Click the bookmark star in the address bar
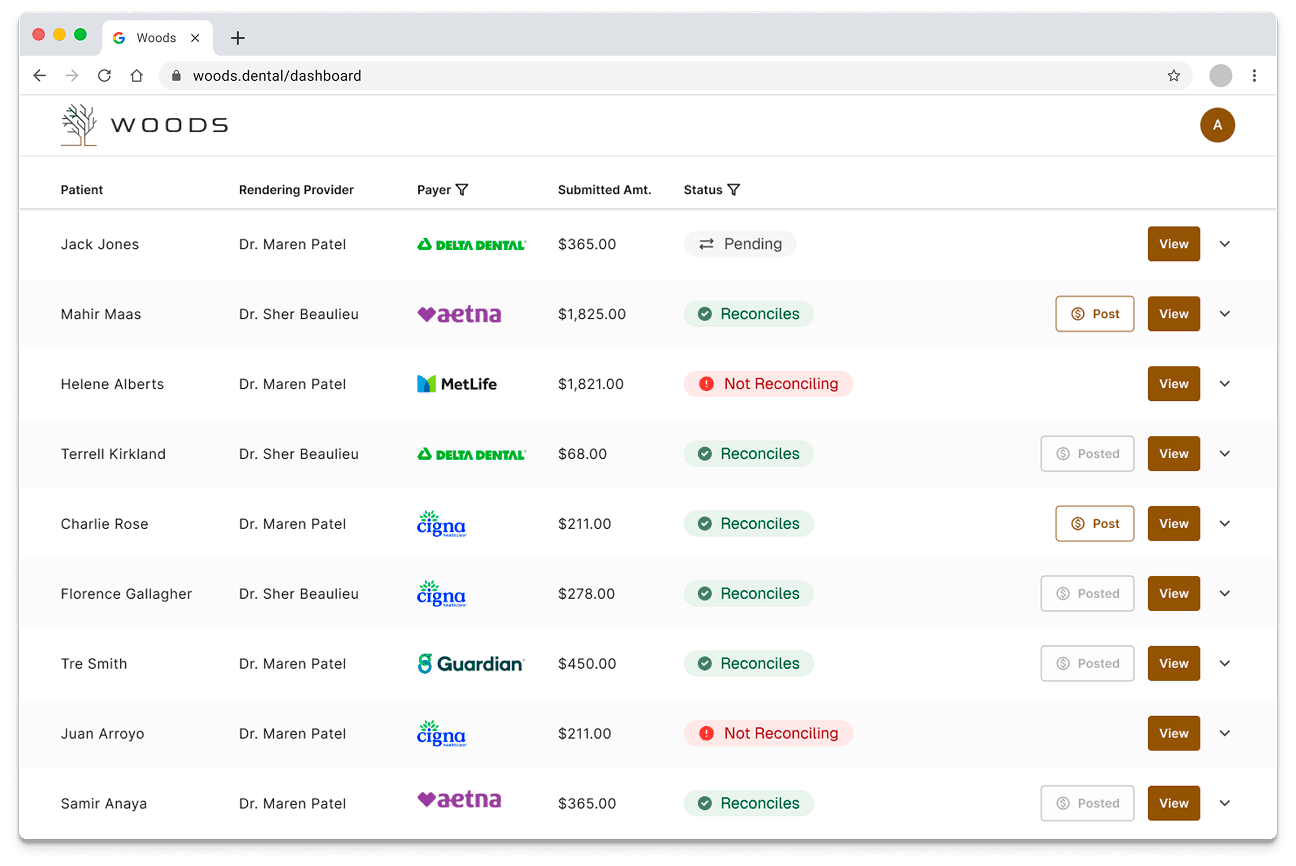Viewport: 1296px width, 866px height. click(1173, 75)
